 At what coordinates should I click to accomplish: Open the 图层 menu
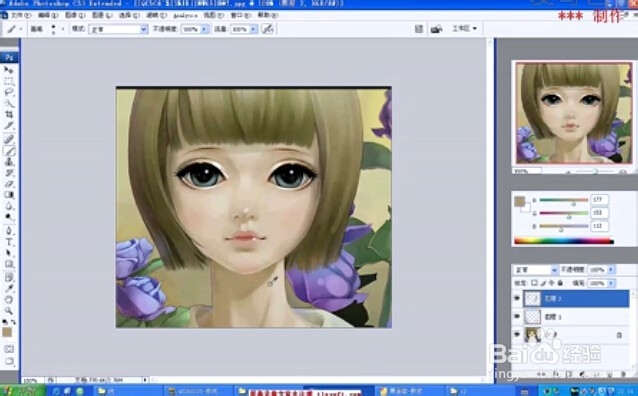(x=102, y=15)
